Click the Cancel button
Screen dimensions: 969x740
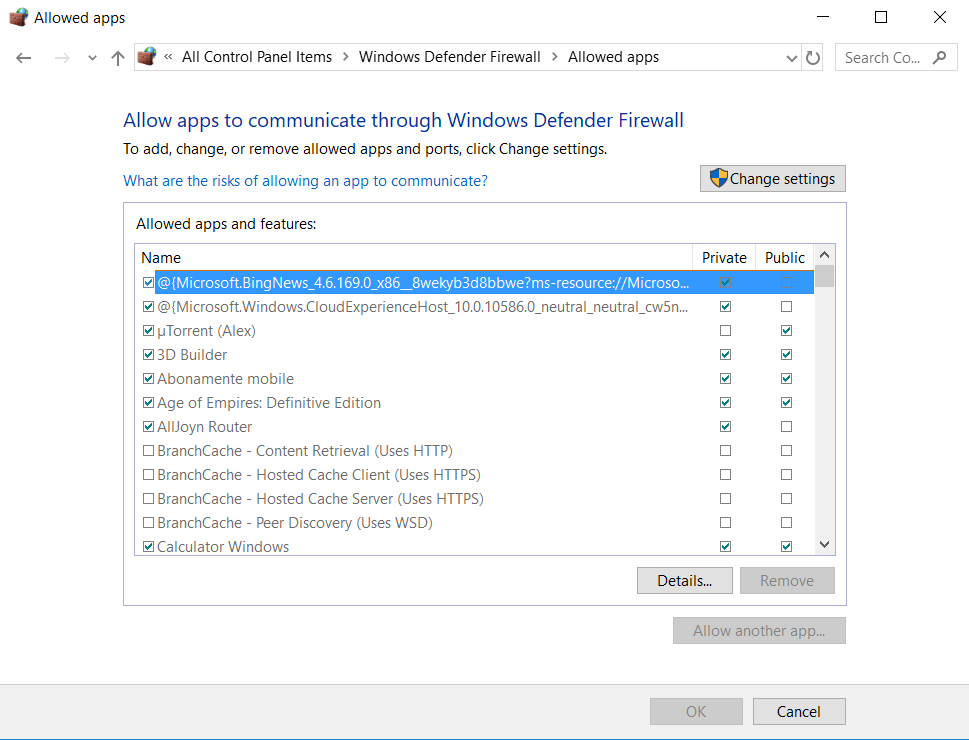[798, 712]
